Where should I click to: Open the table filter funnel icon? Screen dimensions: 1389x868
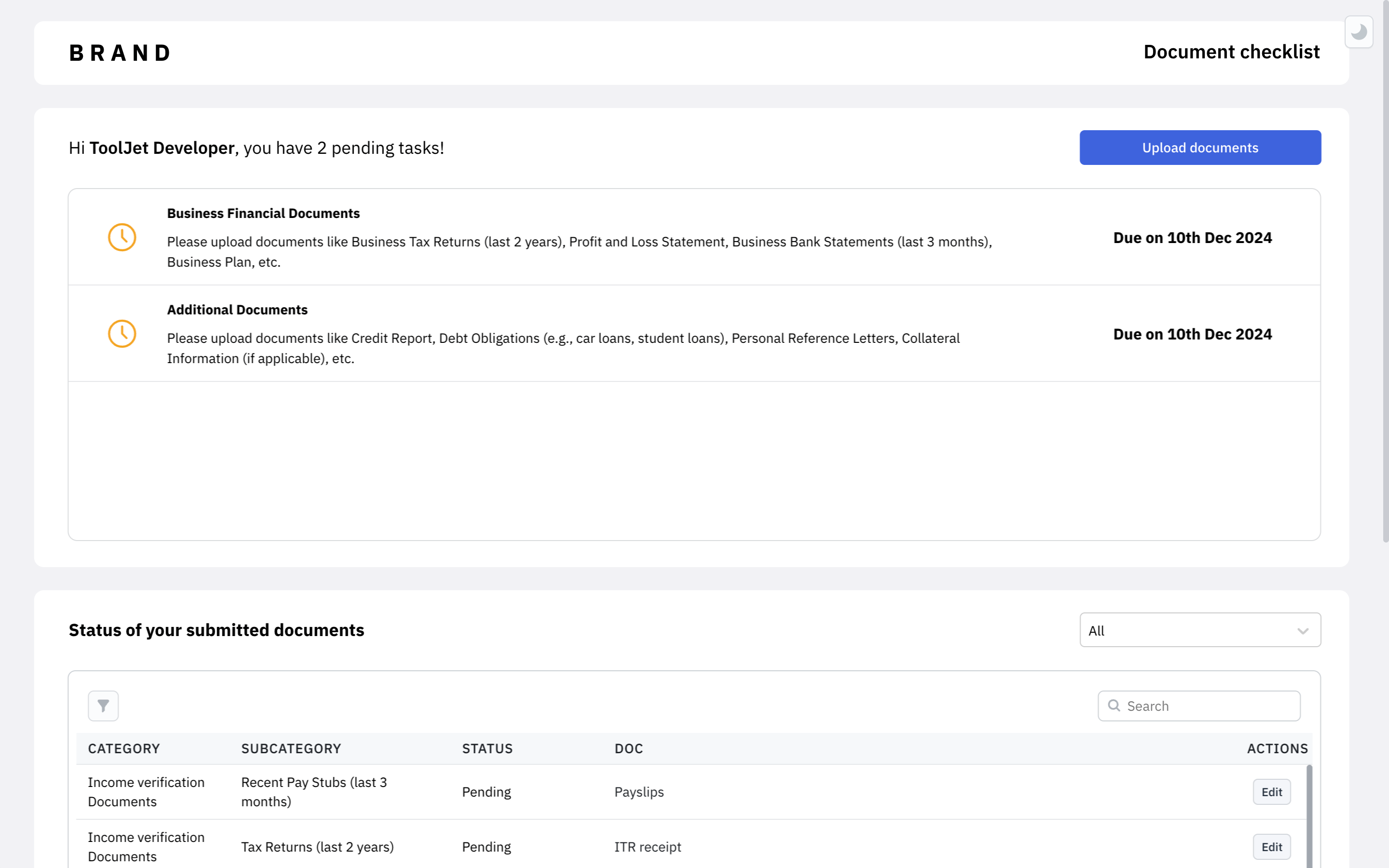(x=103, y=705)
